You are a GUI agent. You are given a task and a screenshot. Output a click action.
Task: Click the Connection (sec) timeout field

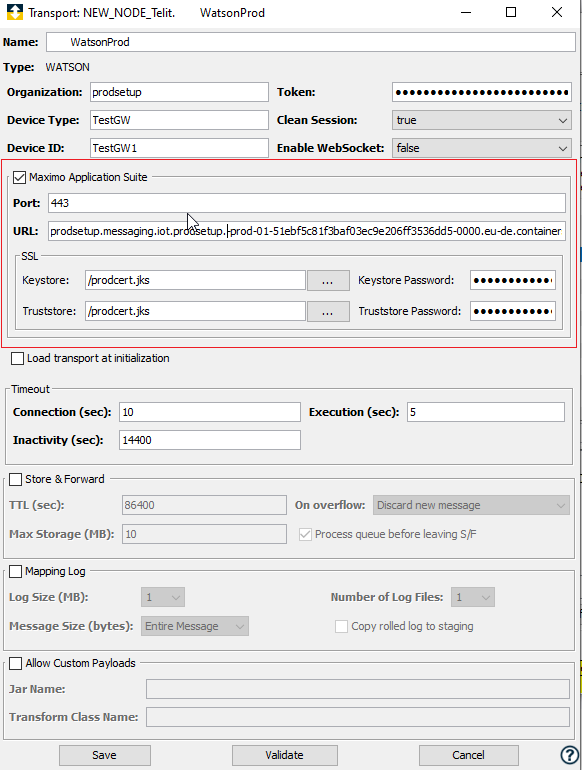[210, 412]
